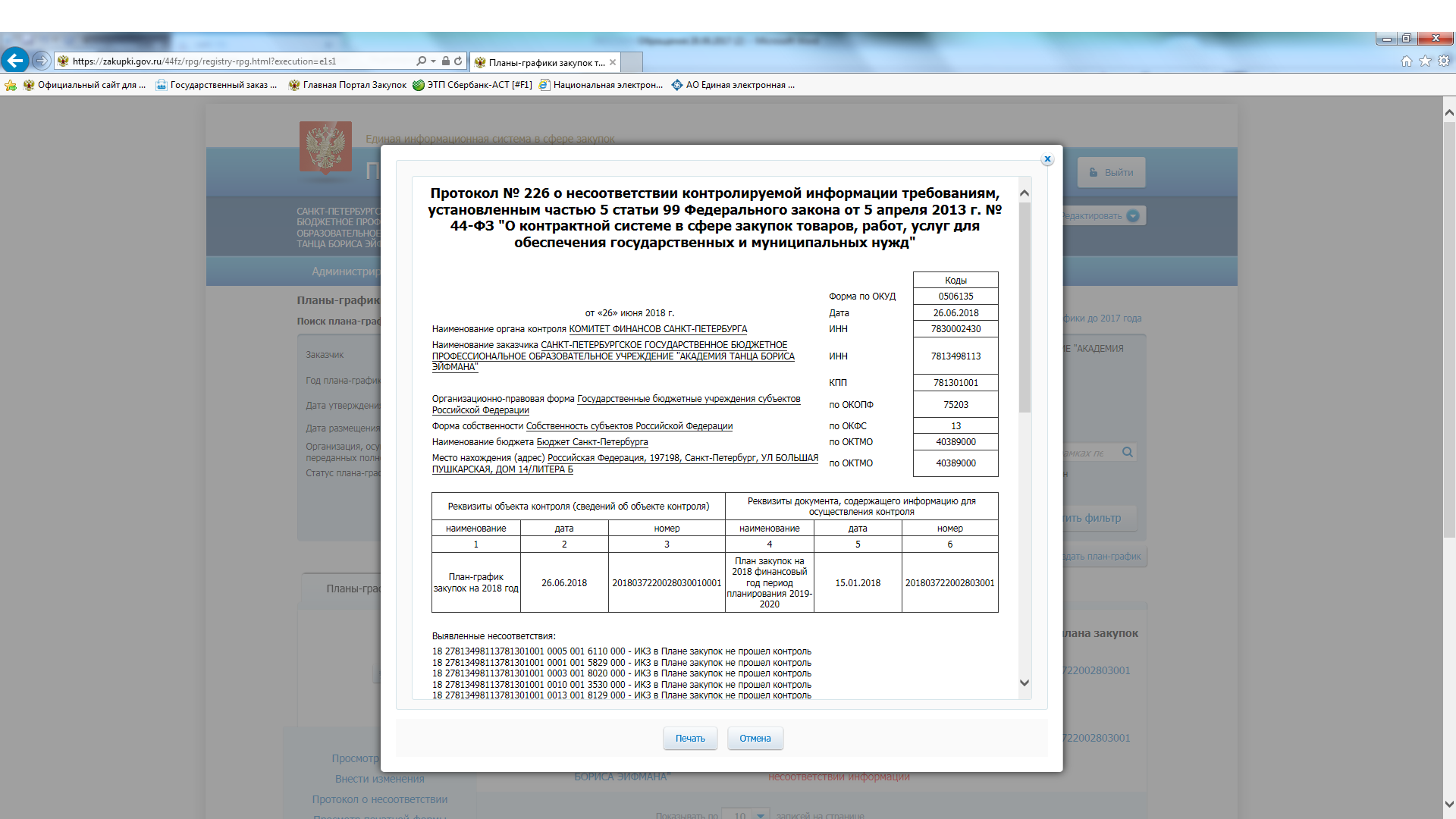The image size is (1456, 819).
Task: Click the search magnifier in the filter field
Action: coord(1128,453)
